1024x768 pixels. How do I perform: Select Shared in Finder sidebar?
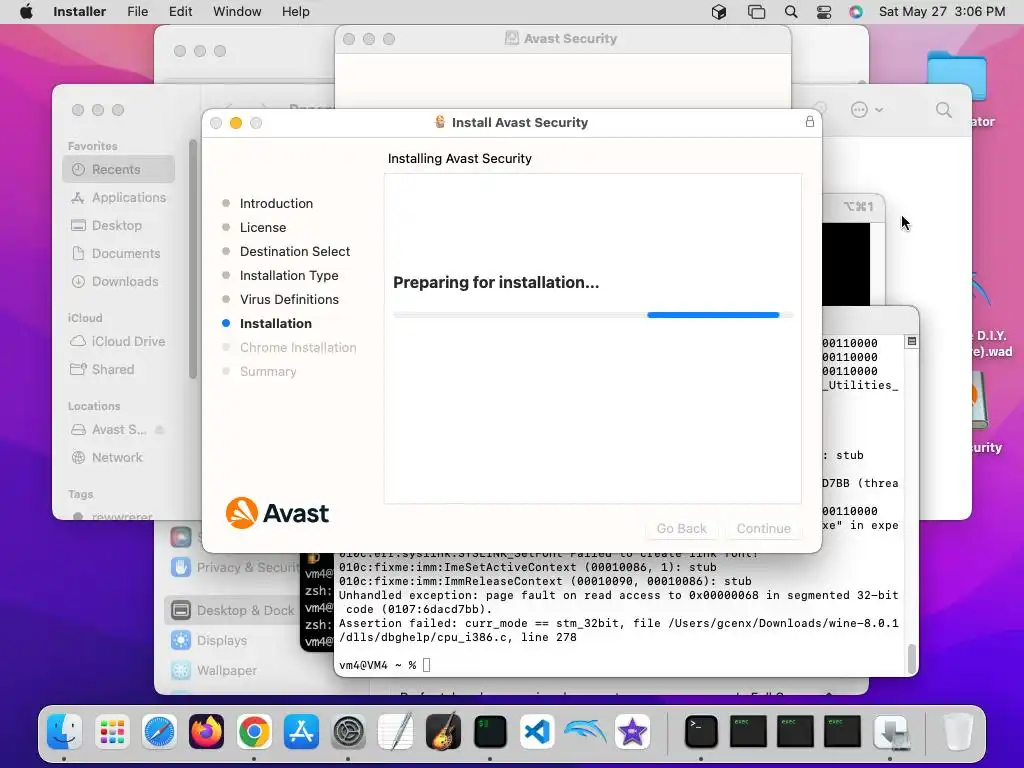tap(119, 370)
